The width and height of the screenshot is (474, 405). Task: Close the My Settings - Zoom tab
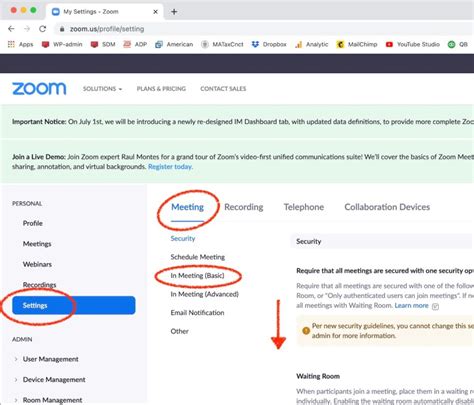click(x=155, y=12)
